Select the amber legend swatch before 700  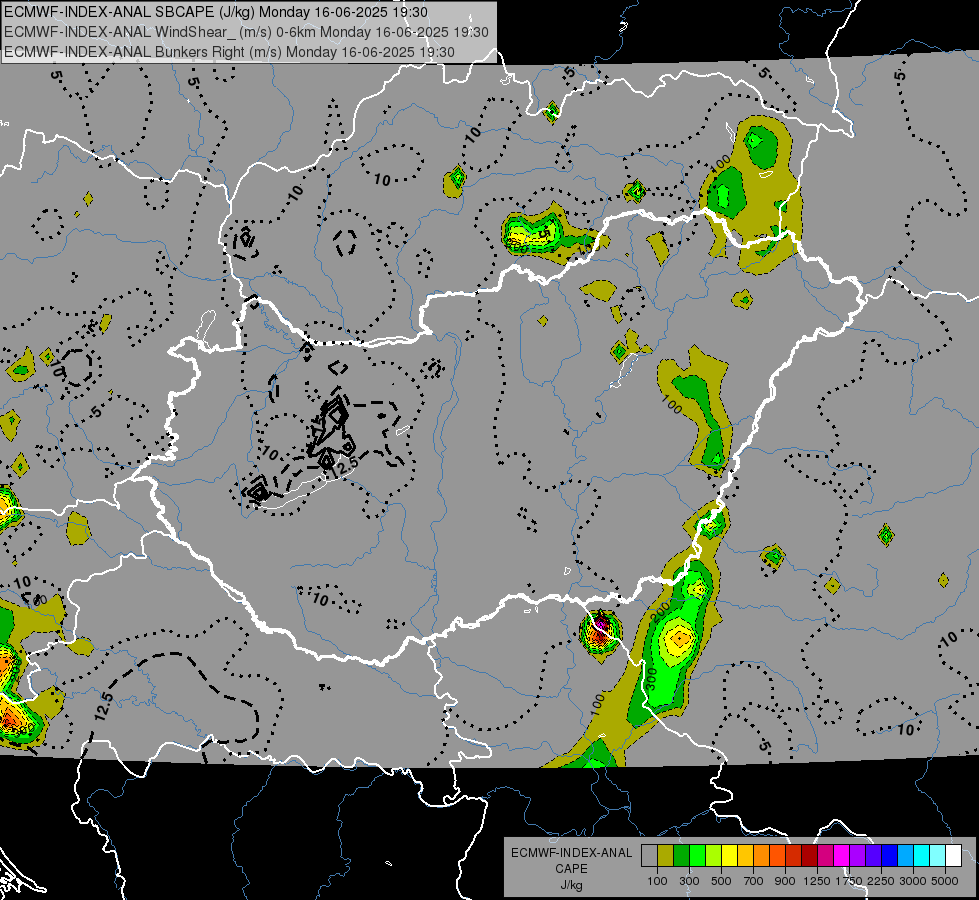[x=745, y=856]
